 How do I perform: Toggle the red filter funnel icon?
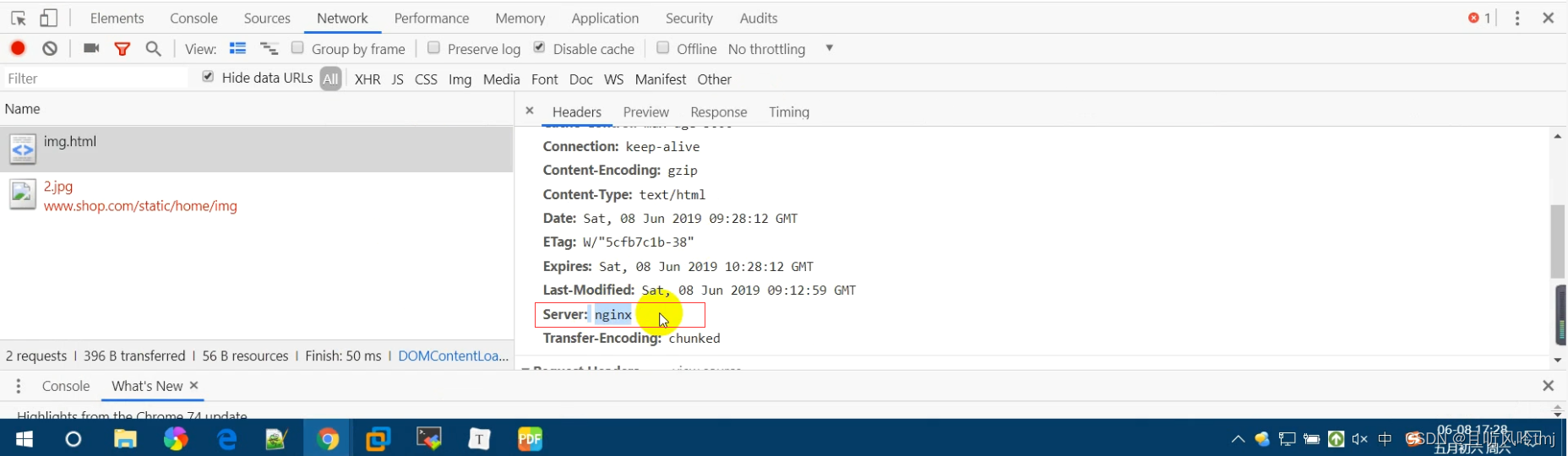tap(122, 49)
